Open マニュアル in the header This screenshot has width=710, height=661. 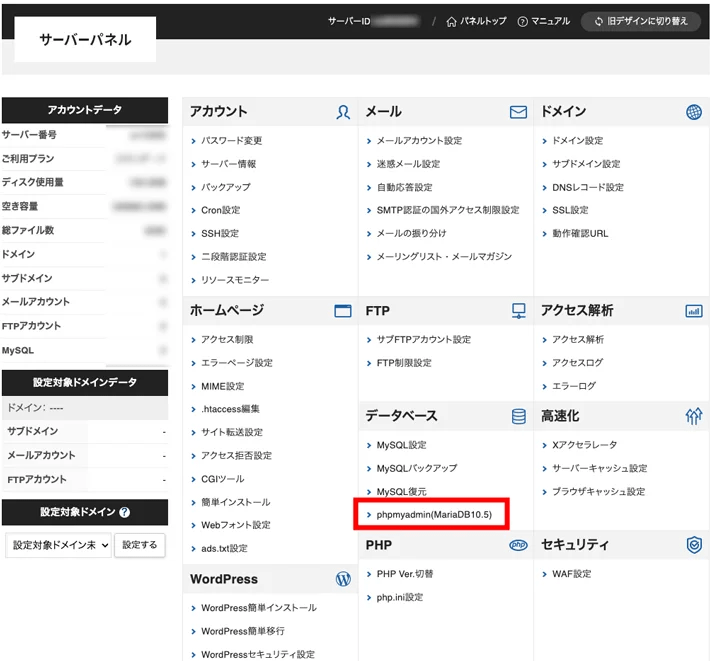[x=550, y=21]
